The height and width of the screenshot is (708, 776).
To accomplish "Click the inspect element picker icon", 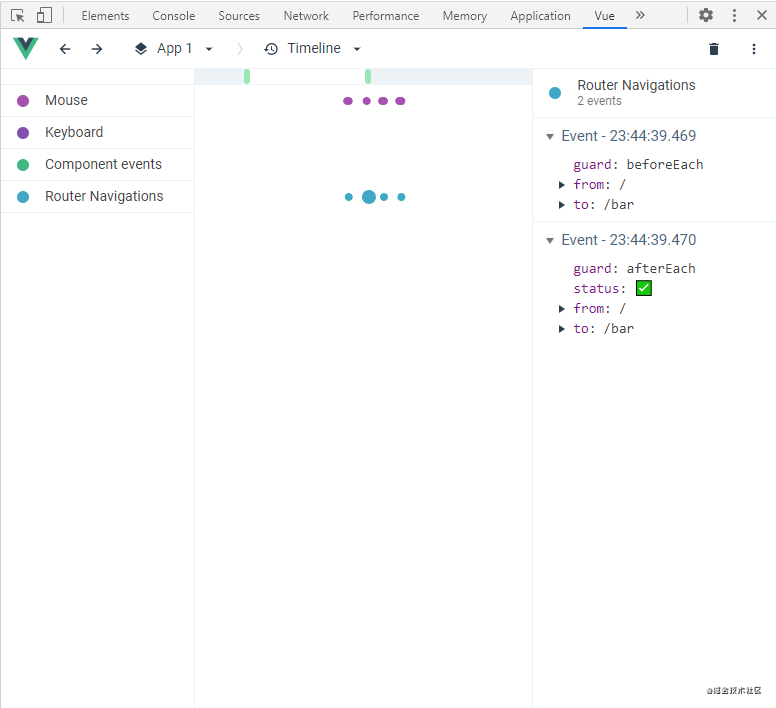I will 17,16.
